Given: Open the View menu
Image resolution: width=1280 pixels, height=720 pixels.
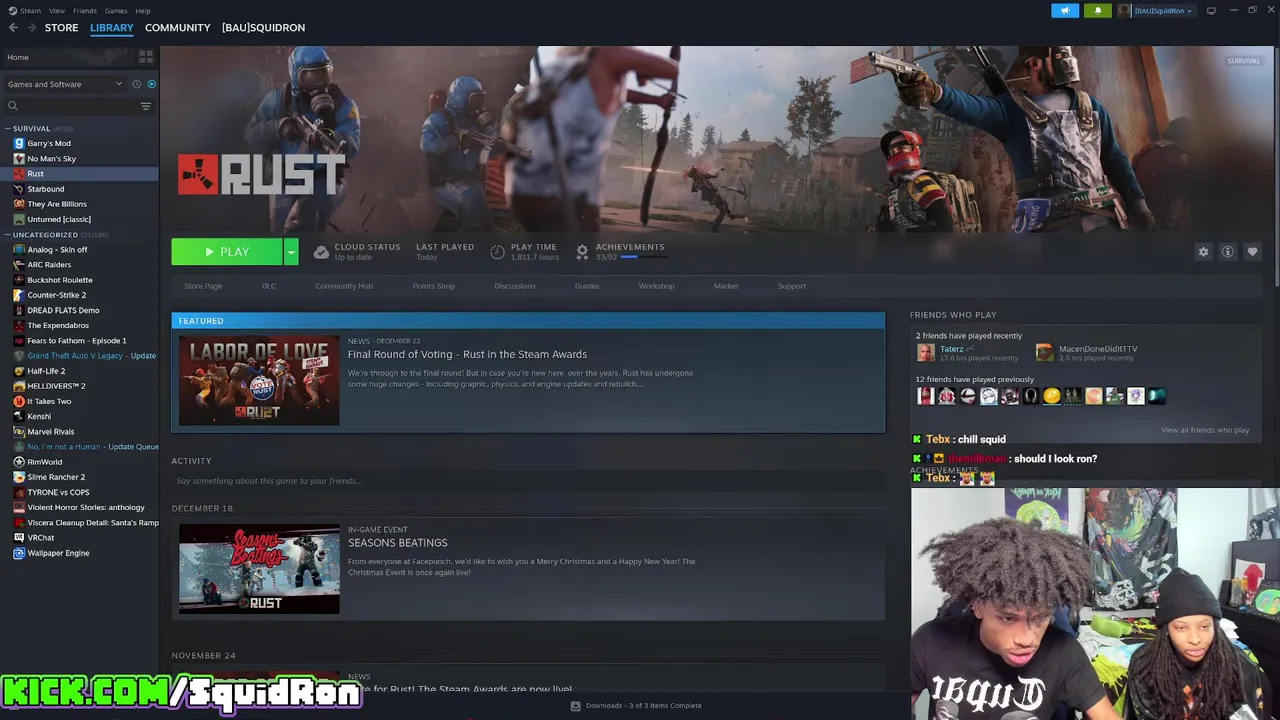Looking at the screenshot, I should (x=57, y=11).
